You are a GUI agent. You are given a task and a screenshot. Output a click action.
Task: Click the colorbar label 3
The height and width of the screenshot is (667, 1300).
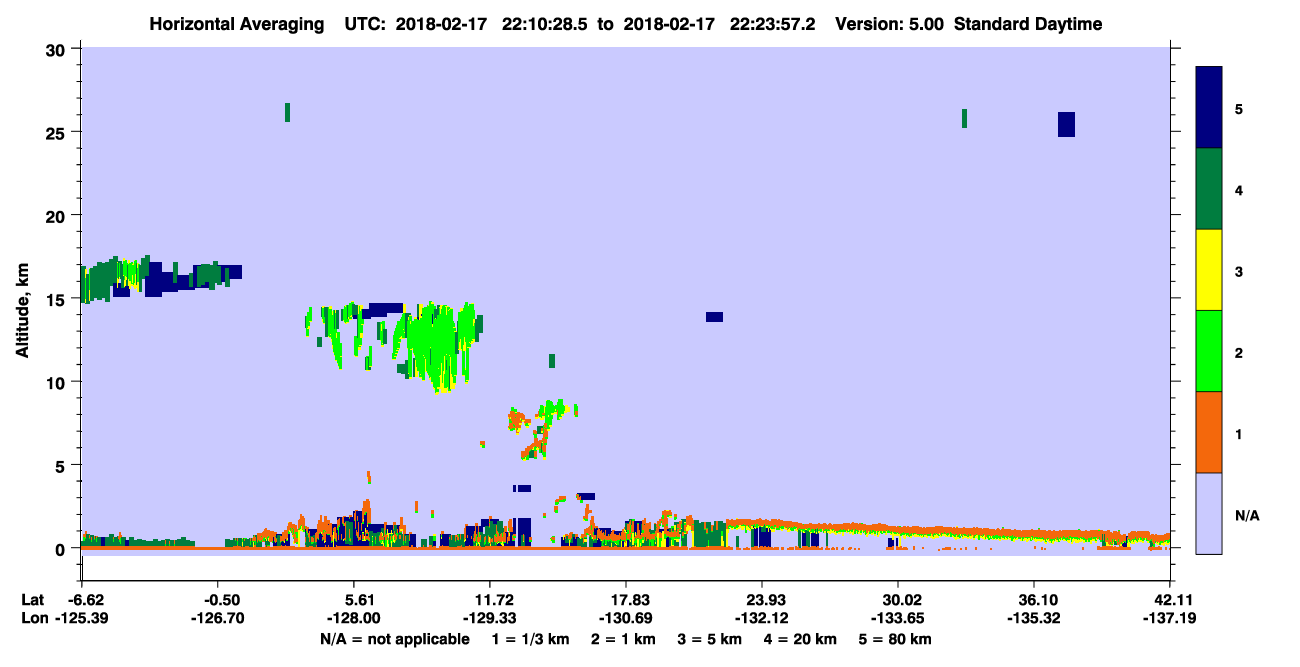[1239, 271]
